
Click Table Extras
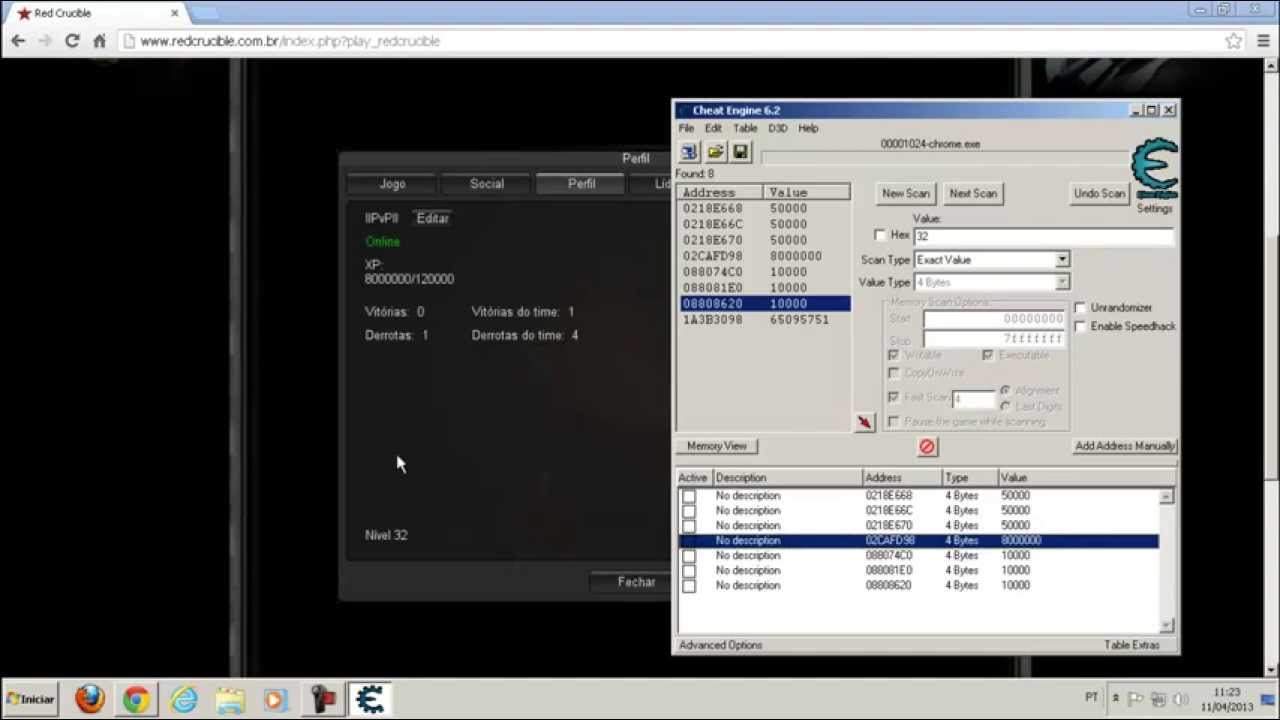[1132, 645]
